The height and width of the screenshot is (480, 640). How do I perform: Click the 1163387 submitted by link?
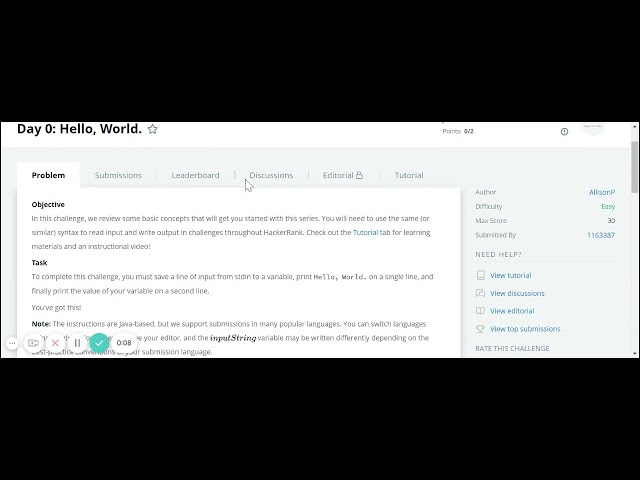(x=601, y=235)
